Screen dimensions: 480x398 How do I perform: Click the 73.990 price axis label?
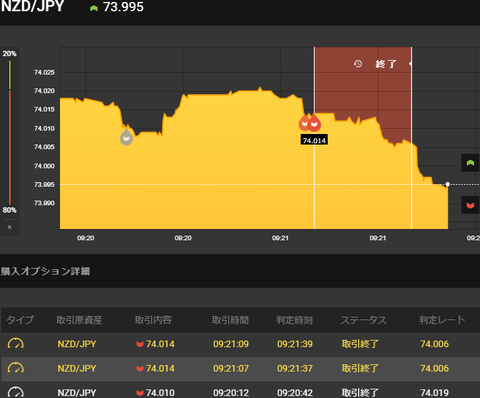point(44,203)
